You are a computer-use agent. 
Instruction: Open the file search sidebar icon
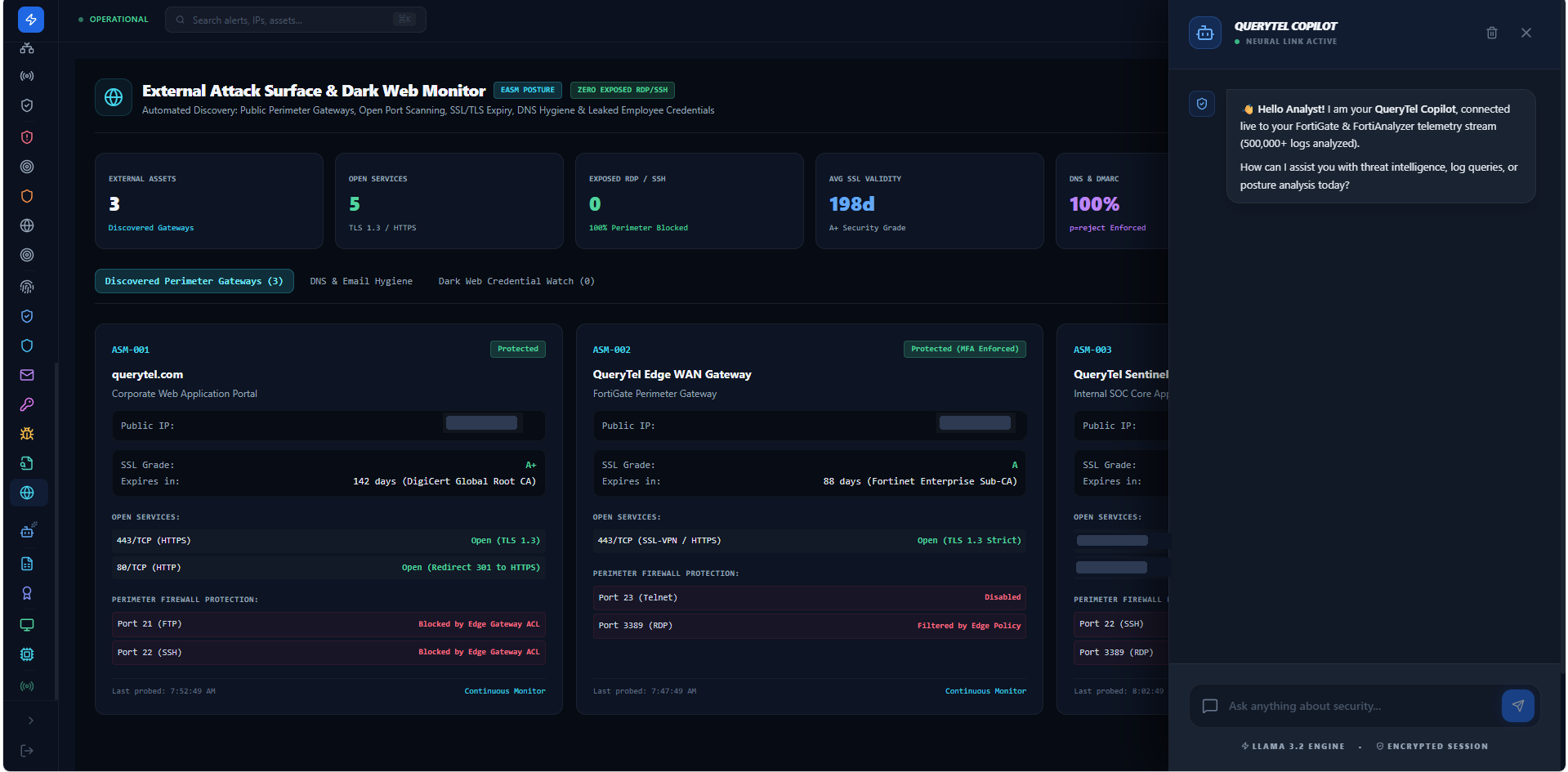tap(27, 463)
